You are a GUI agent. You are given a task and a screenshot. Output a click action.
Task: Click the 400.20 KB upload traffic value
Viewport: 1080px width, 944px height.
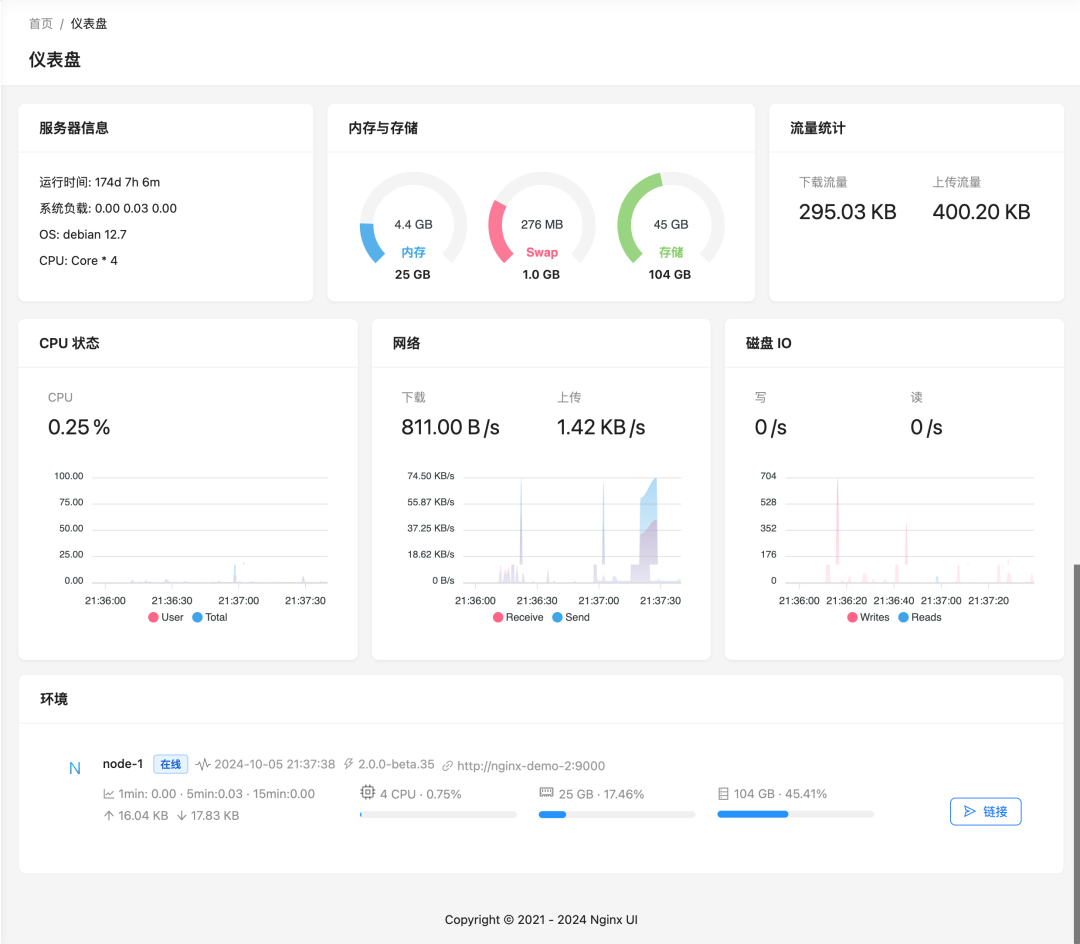tap(981, 211)
